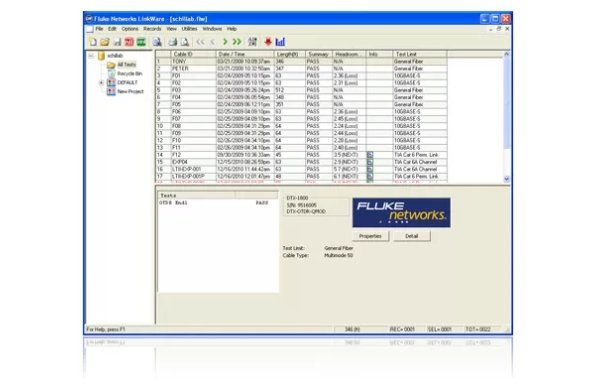The width and height of the screenshot is (600, 390).
Task: Click the Print Preview toolbar icon
Action: coord(185,42)
